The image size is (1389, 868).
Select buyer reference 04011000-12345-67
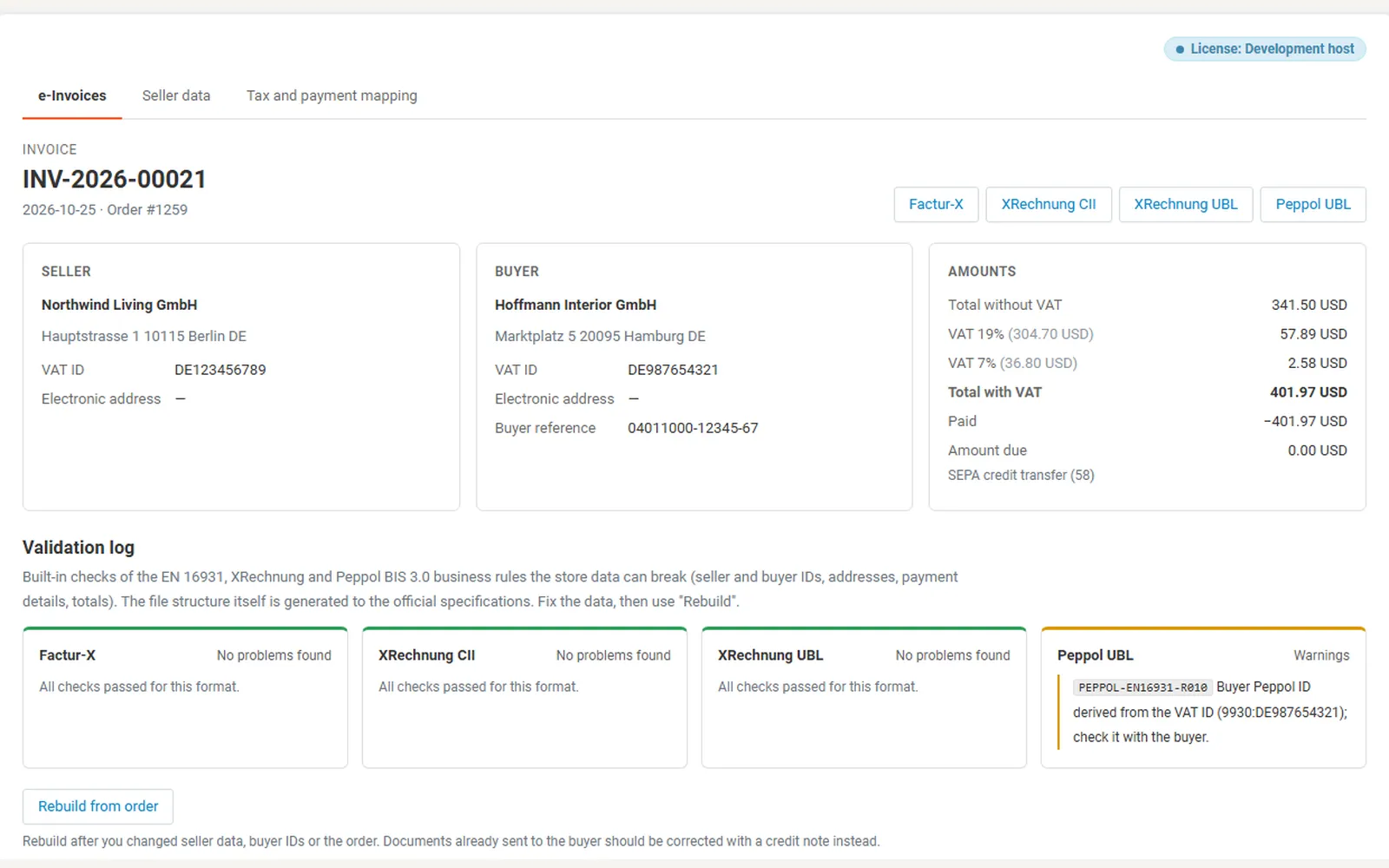pos(693,428)
